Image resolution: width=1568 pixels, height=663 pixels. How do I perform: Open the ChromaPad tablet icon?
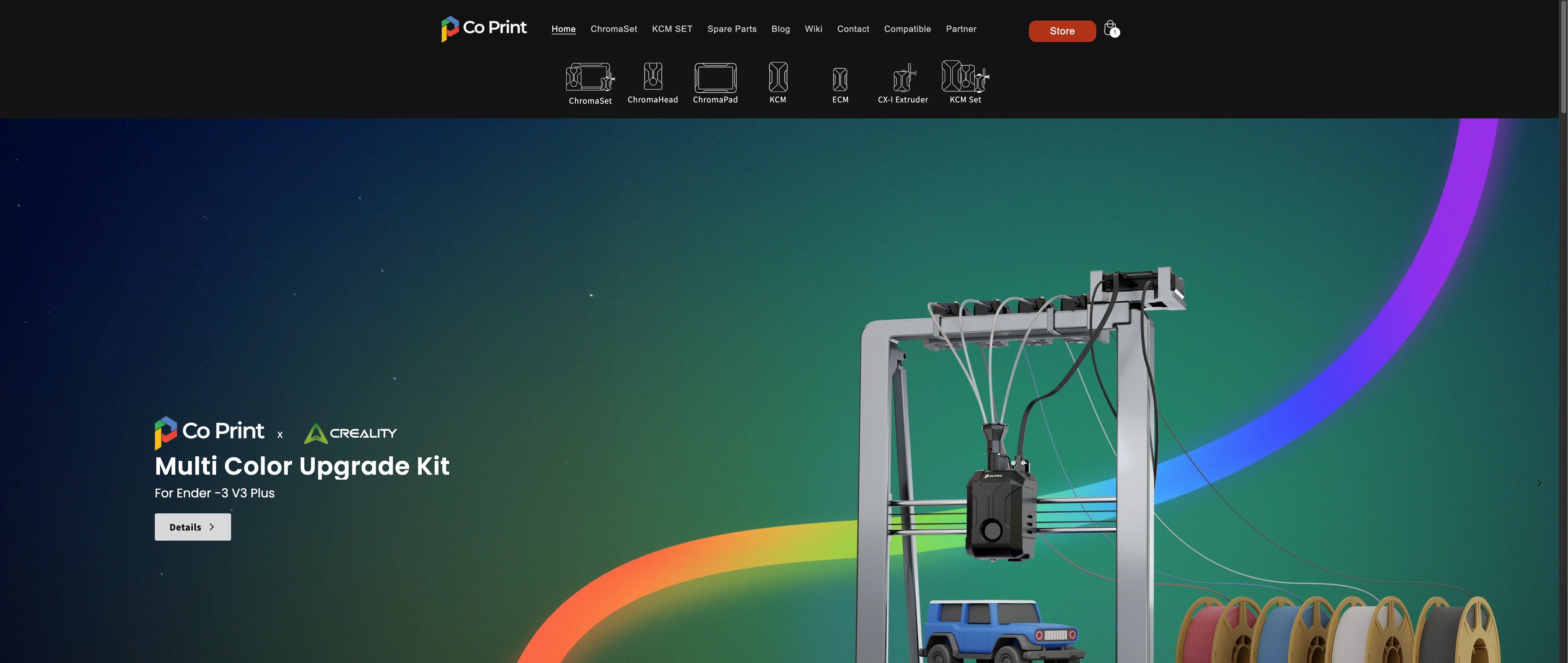[715, 78]
